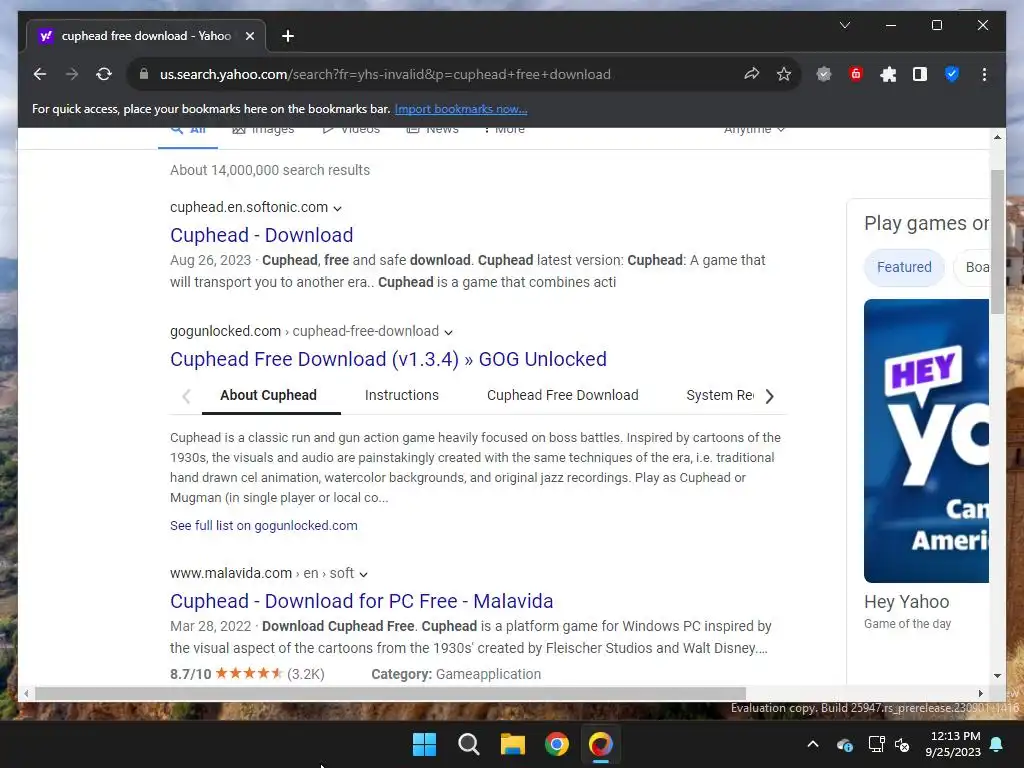Open the Hey Yahoo game thumbnail

[x=926, y=441]
